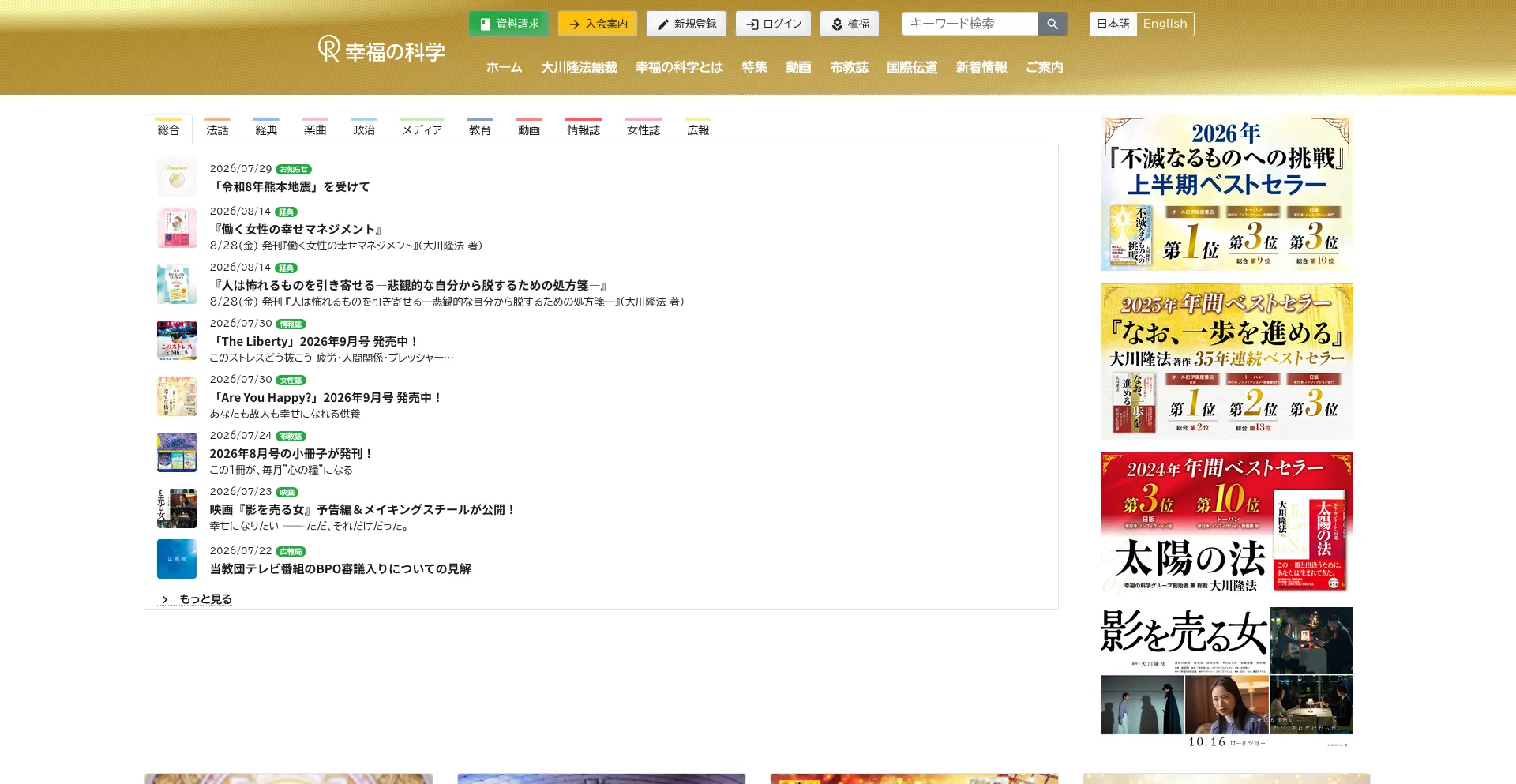The image size is (1516, 784).
Task: Select the 政治 tab
Action: click(x=364, y=129)
